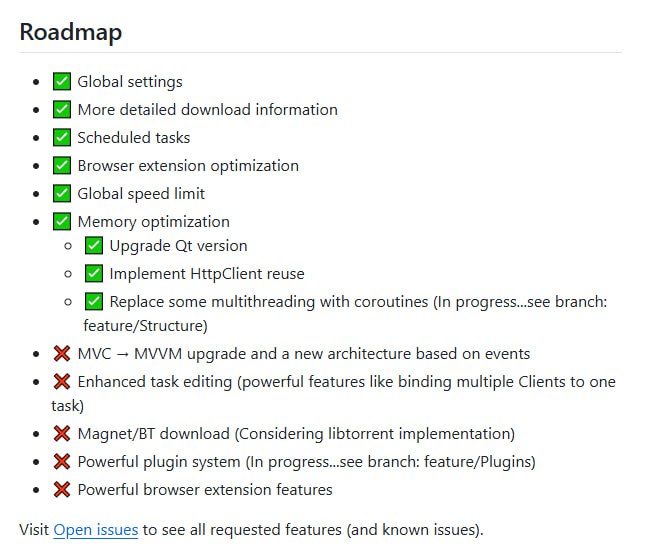The image size is (652, 551).
Task: Click the Global settings text
Action: [130, 82]
